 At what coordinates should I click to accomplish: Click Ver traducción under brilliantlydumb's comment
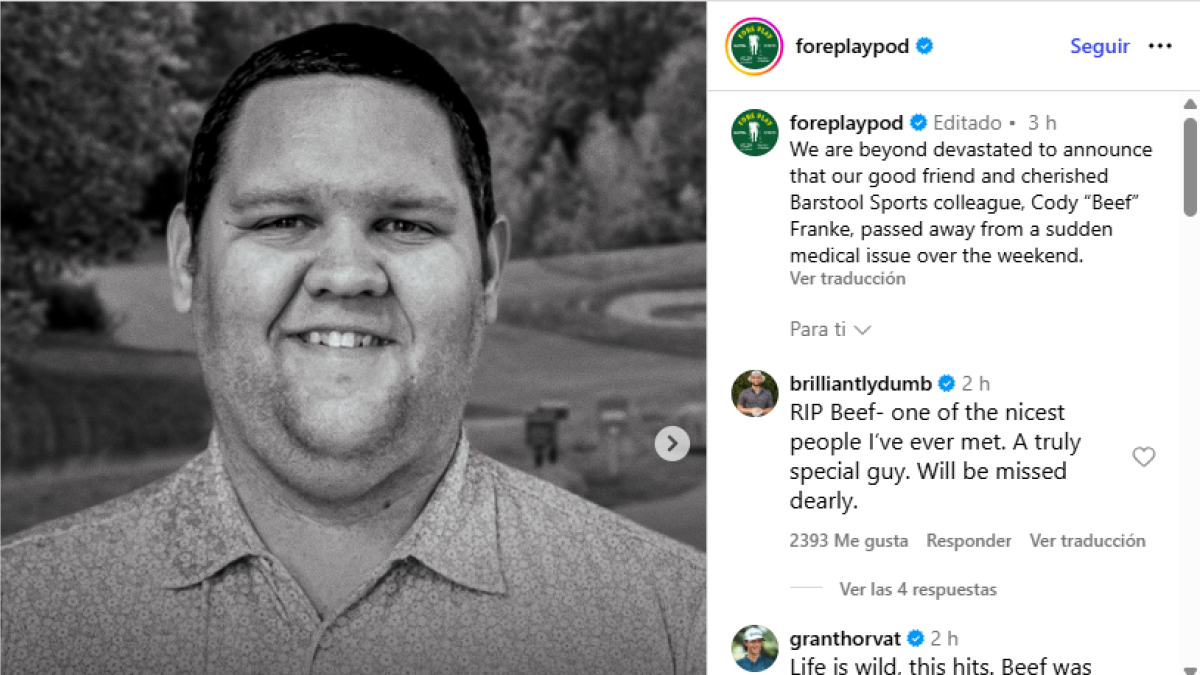pos(1088,541)
